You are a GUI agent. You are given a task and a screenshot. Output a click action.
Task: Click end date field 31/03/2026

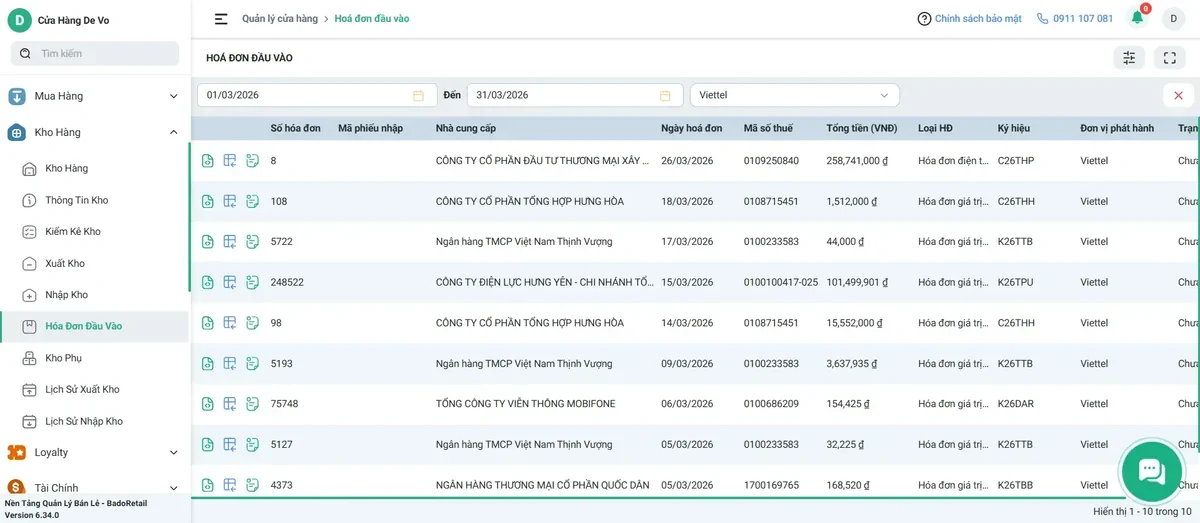575,95
